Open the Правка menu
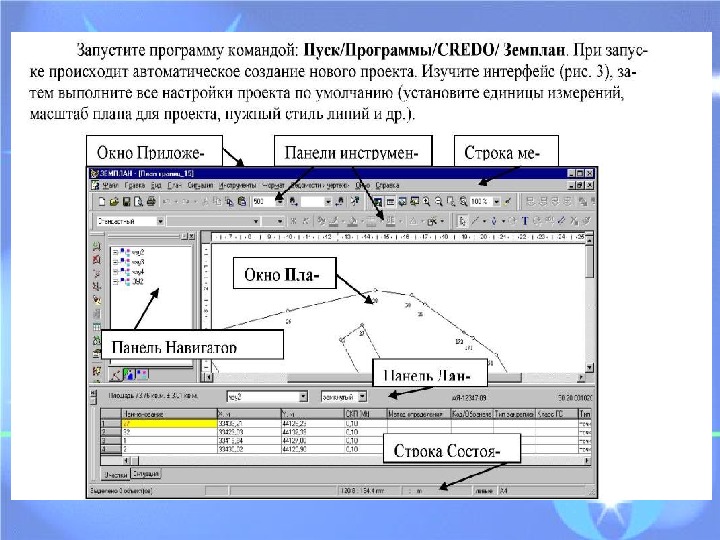Image resolution: width=720 pixels, height=540 pixels. pos(135,186)
